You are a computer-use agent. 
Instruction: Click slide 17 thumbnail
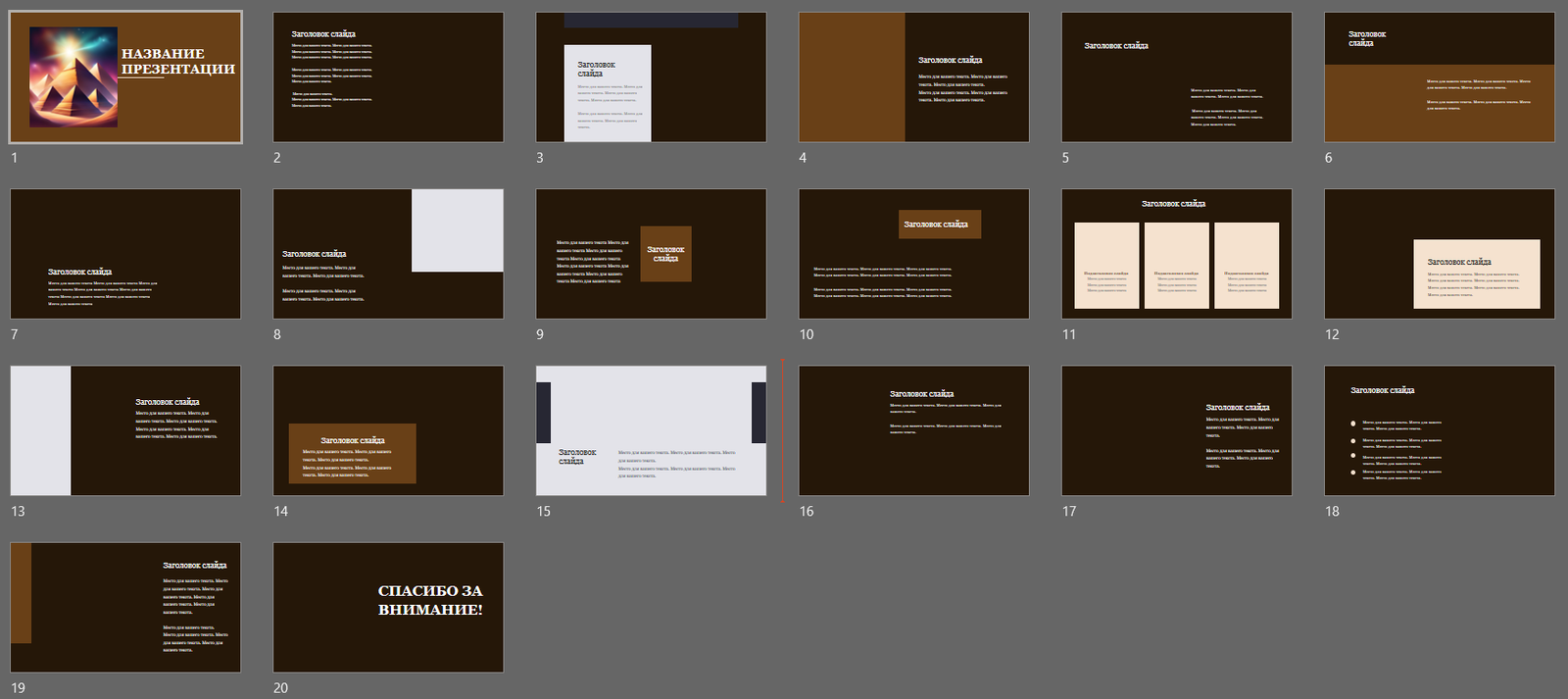tap(1176, 430)
